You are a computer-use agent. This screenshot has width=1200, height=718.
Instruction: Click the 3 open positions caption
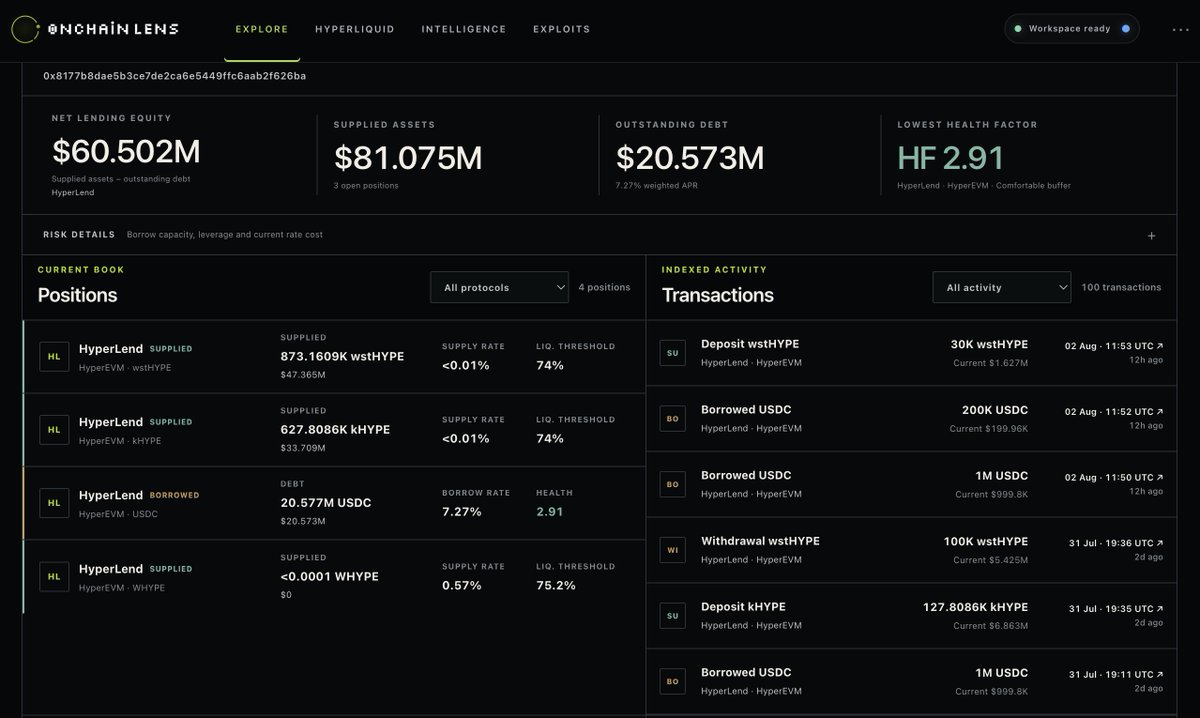366,186
